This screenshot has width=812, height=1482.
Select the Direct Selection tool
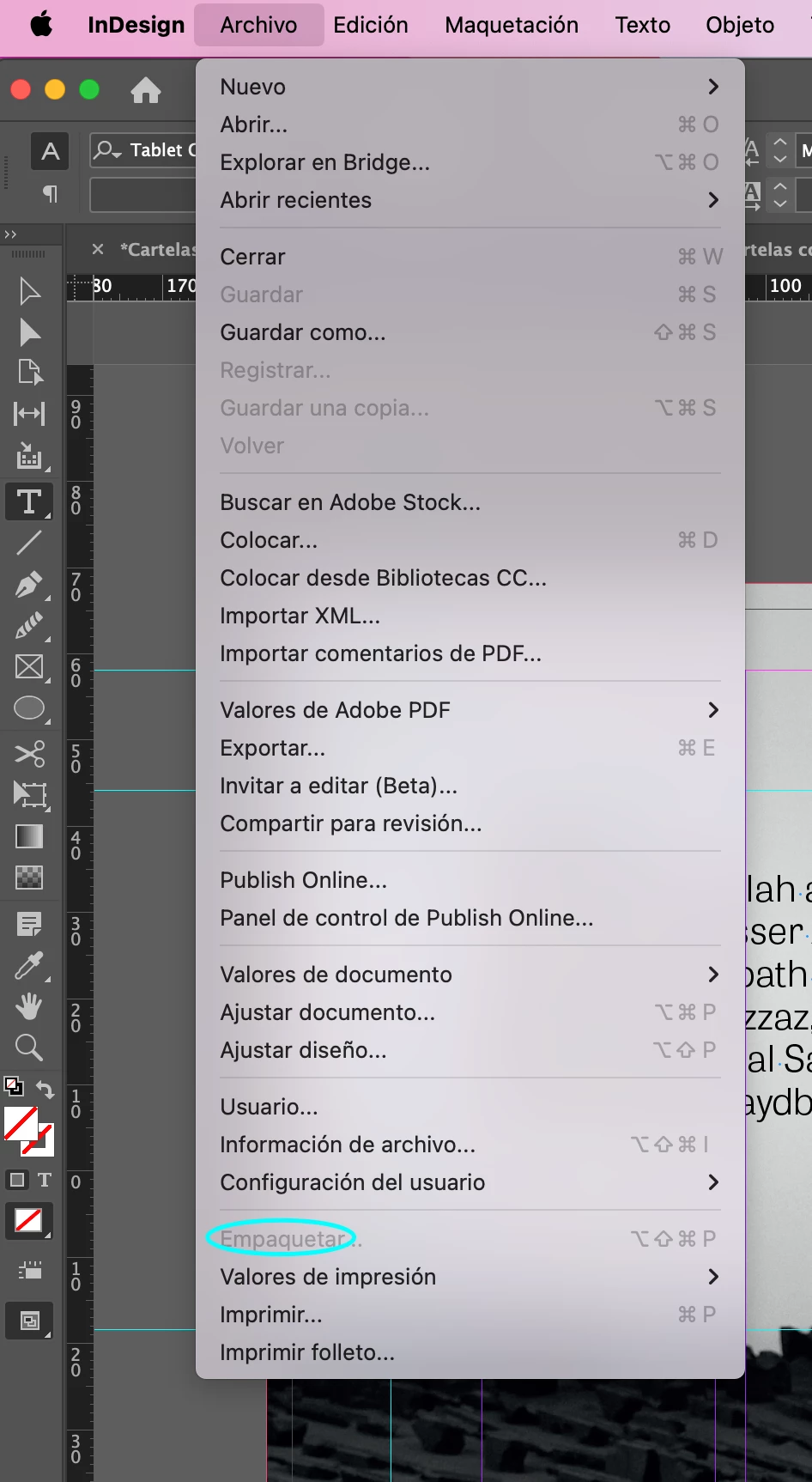(29, 332)
